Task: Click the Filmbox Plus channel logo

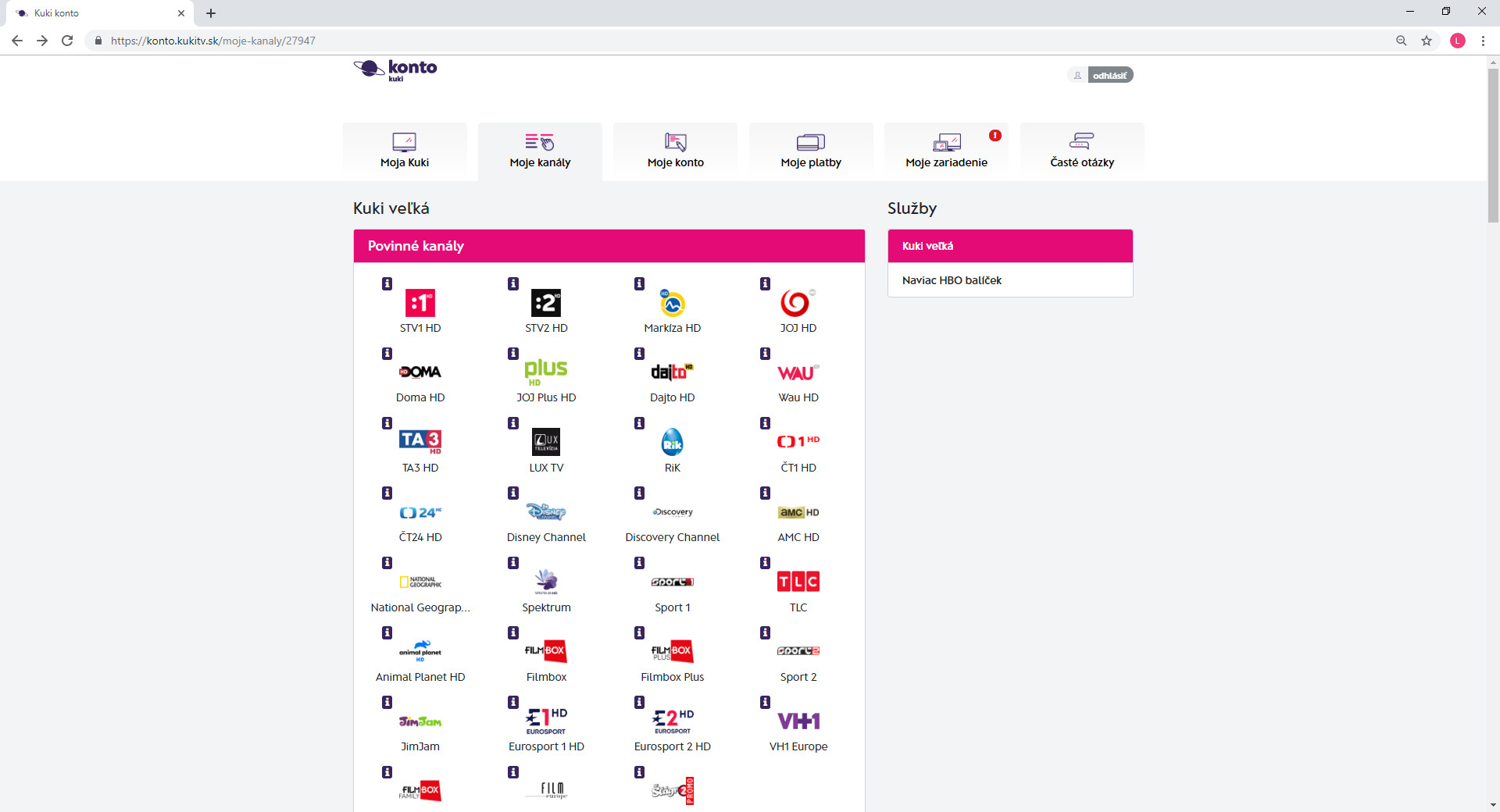Action: 673,651
